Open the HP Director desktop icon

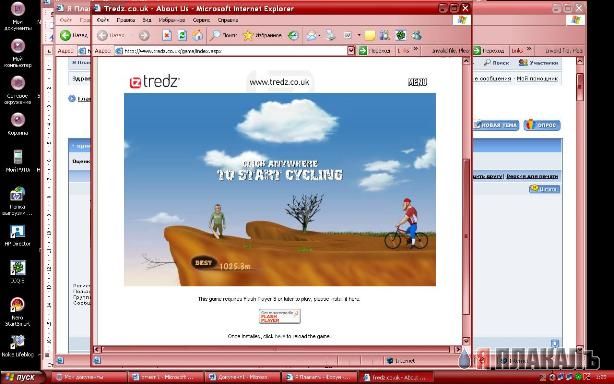(18, 236)
